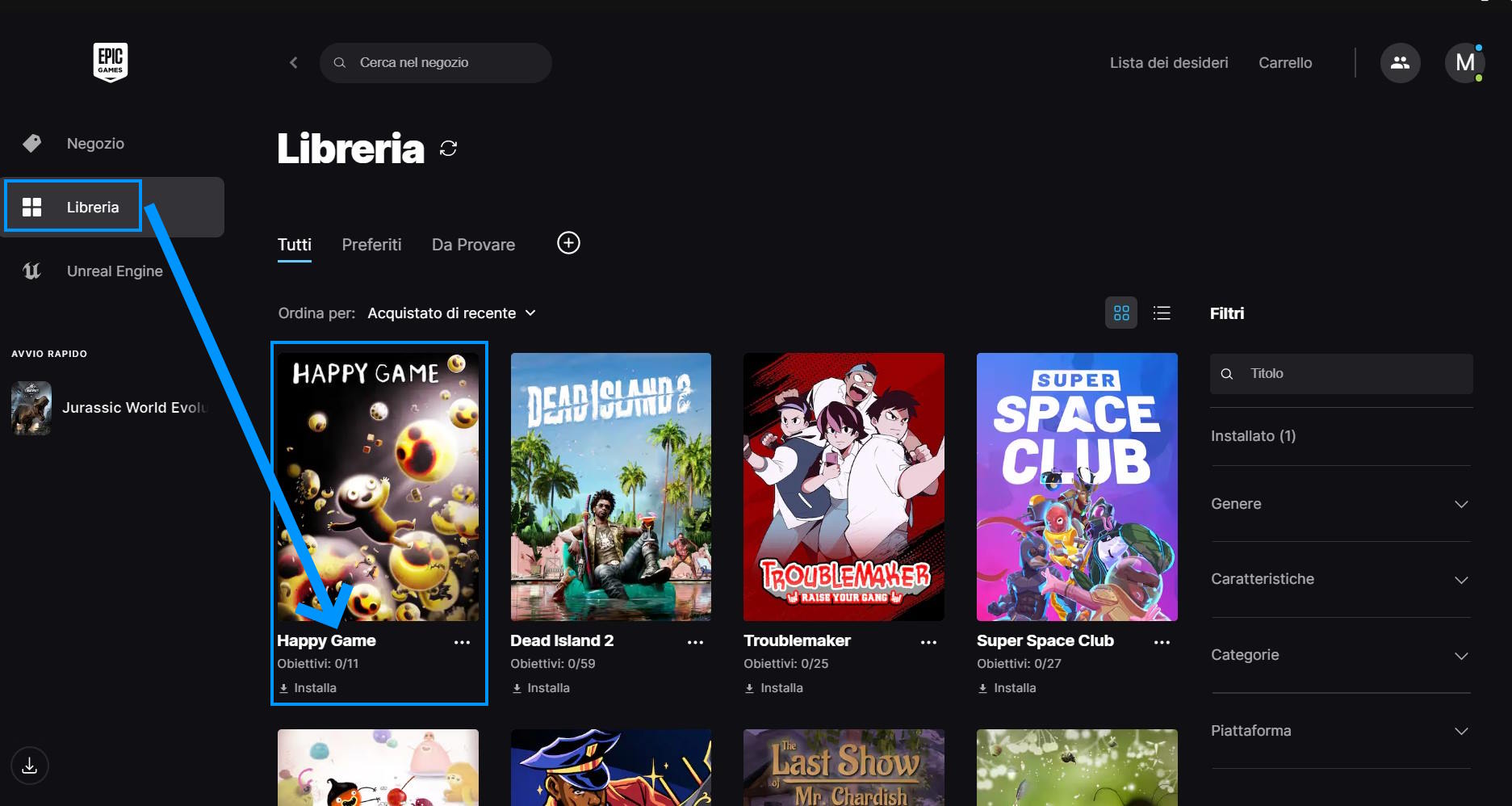The width and height of the screenshot is (1512, 806).
Task: Click the Unreal Engine logo icon
Action: click(x=31, y=271)
